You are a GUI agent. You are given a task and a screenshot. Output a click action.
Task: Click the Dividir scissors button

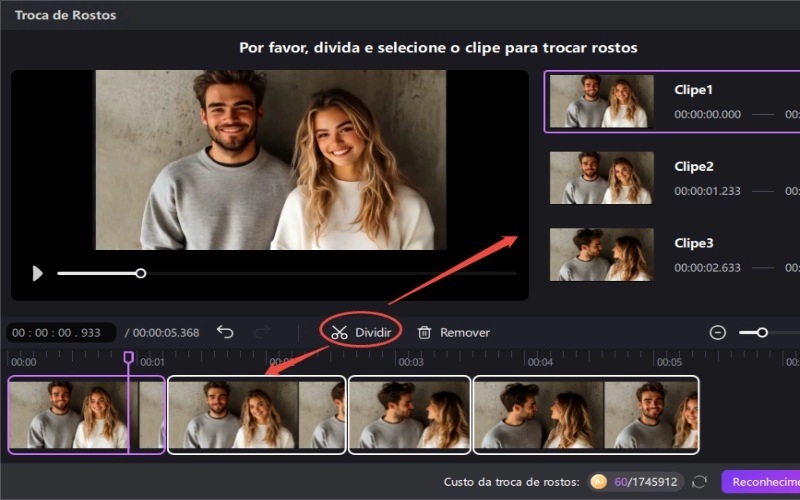click(361, 333)
